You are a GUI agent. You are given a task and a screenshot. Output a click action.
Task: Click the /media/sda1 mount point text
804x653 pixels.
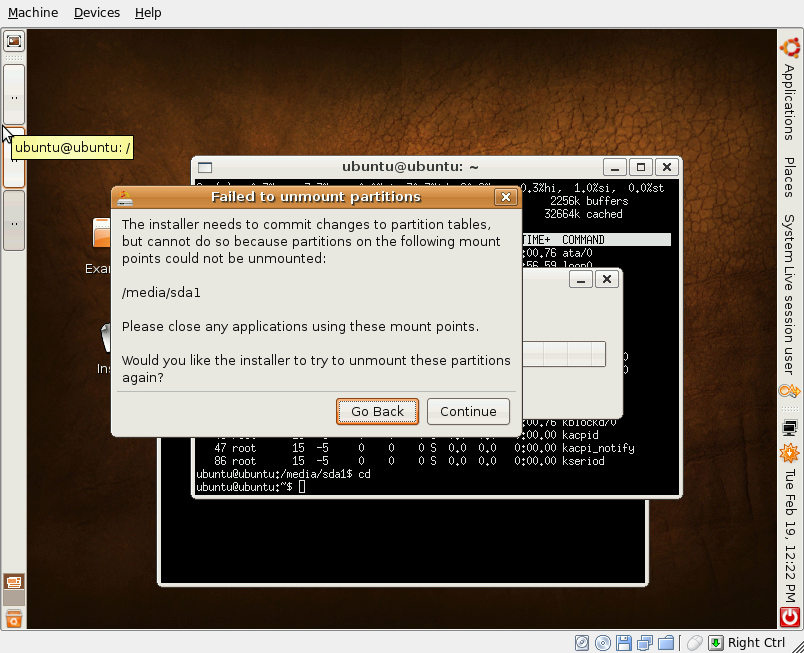[161, 293]
